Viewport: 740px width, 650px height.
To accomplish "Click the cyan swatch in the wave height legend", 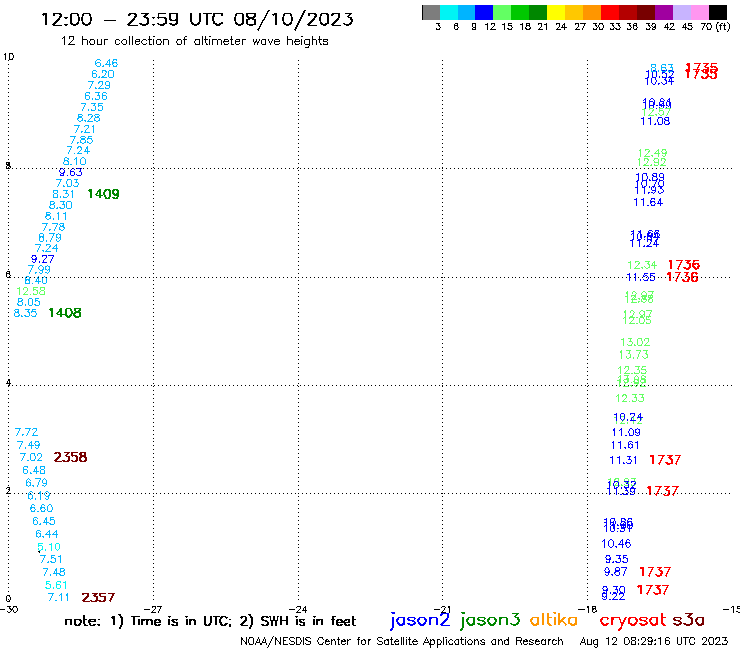I will pyautogui.click(x=449, y=12).
